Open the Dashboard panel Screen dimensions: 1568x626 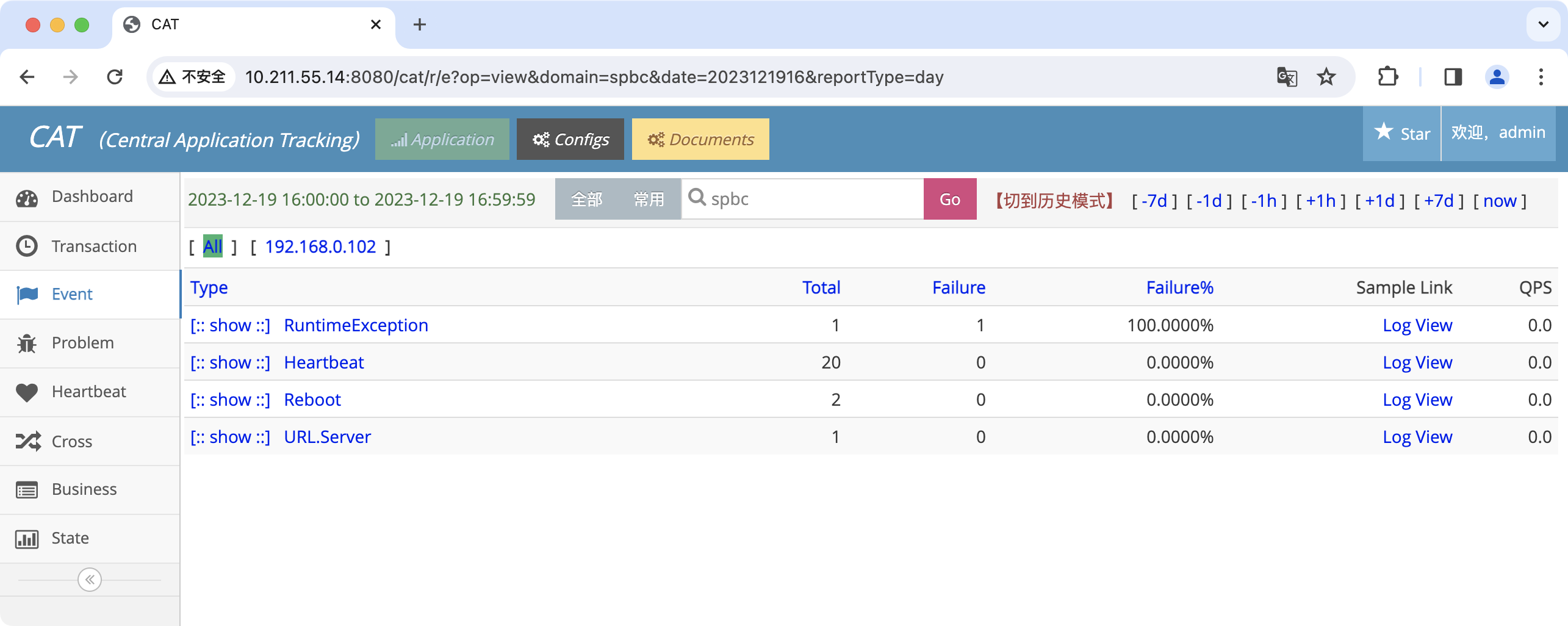coord(92,196)
